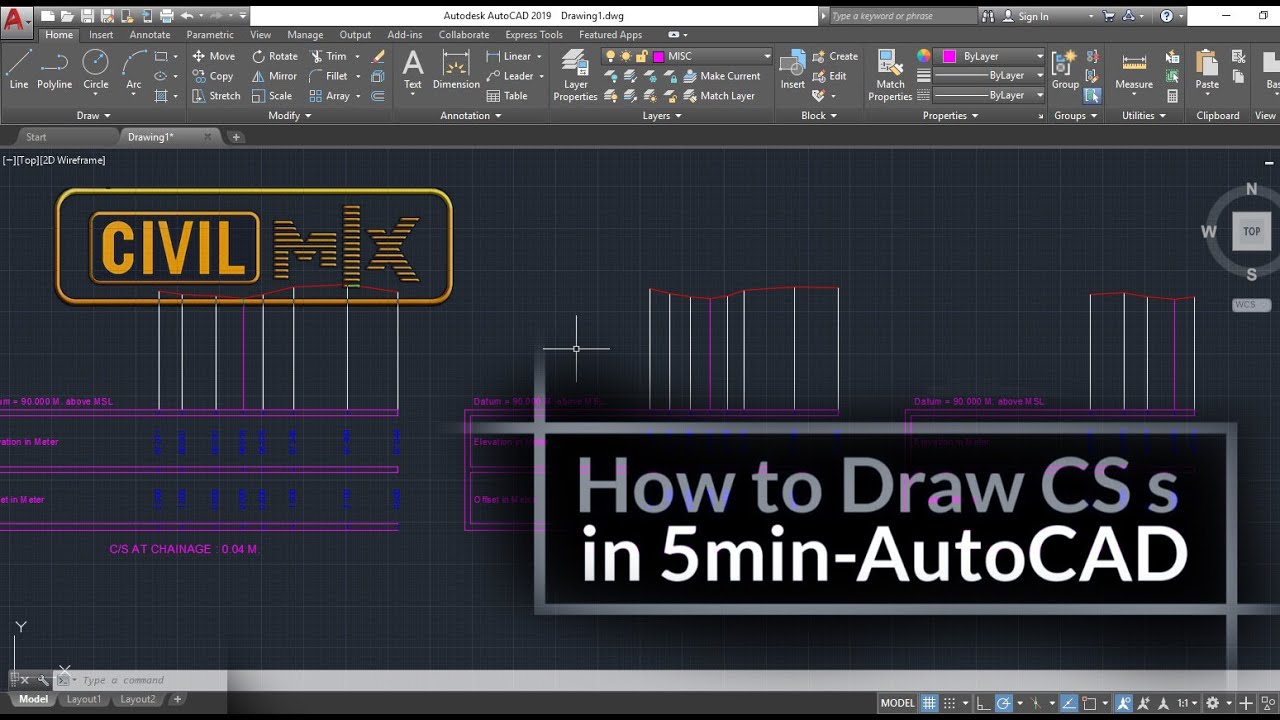Screen dimensions: 1280x720
Task: Click MODEL space button in status bar
Action: coord(897,703)
